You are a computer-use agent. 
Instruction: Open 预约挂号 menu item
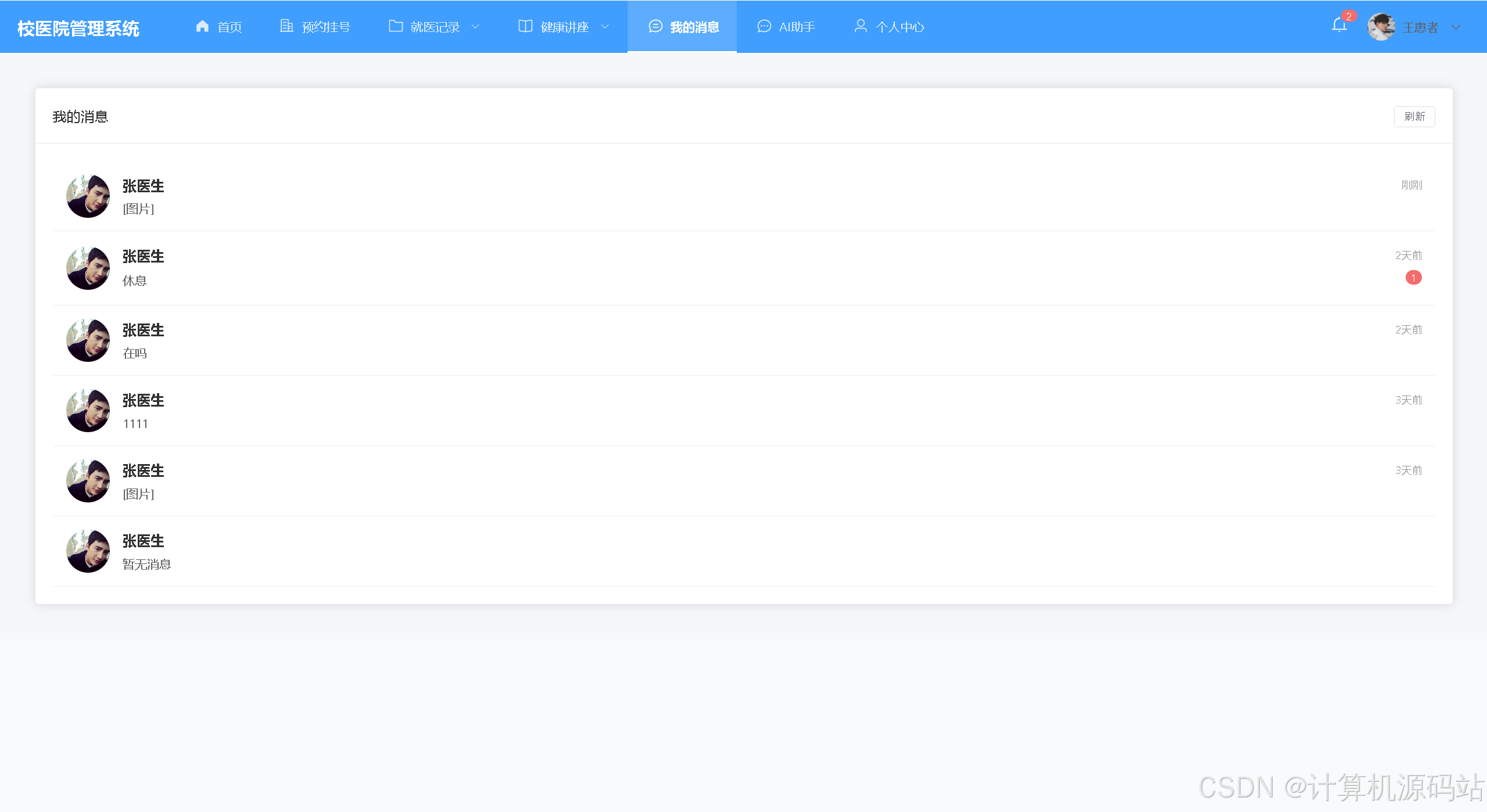pyautogui.click(x=315, y=27)
